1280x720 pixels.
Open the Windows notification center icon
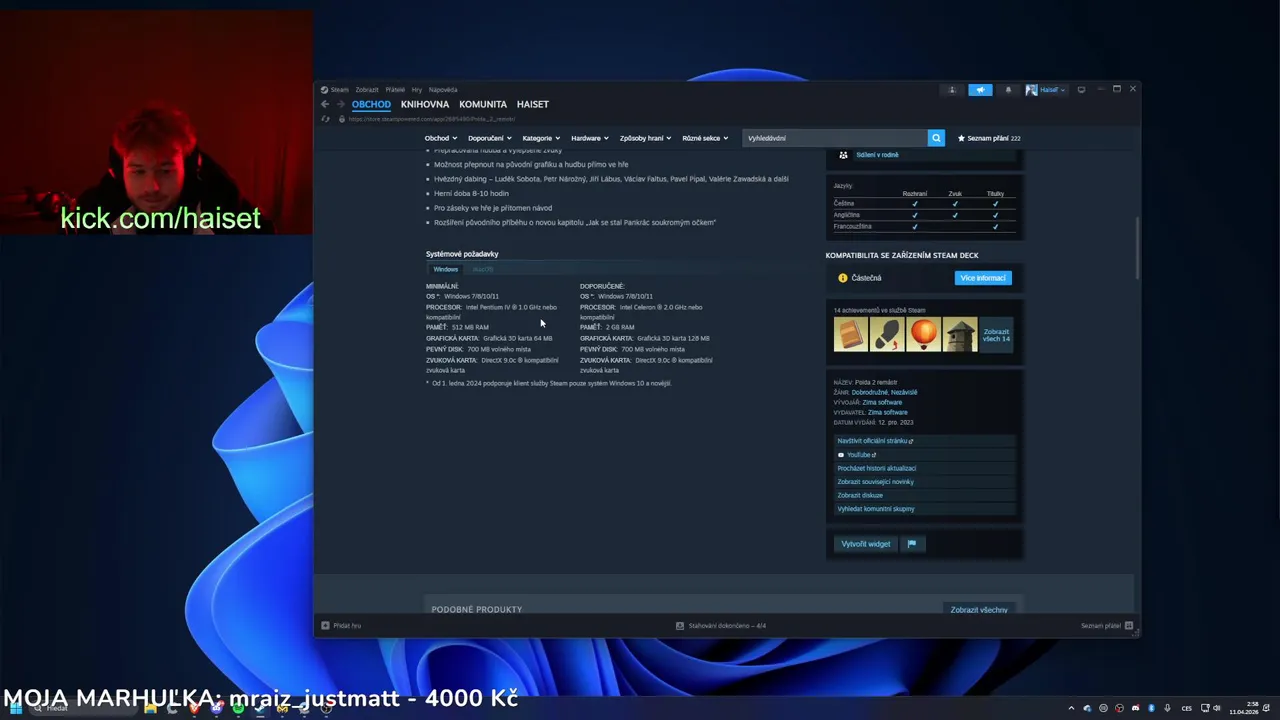click(x=1268, y=708)
